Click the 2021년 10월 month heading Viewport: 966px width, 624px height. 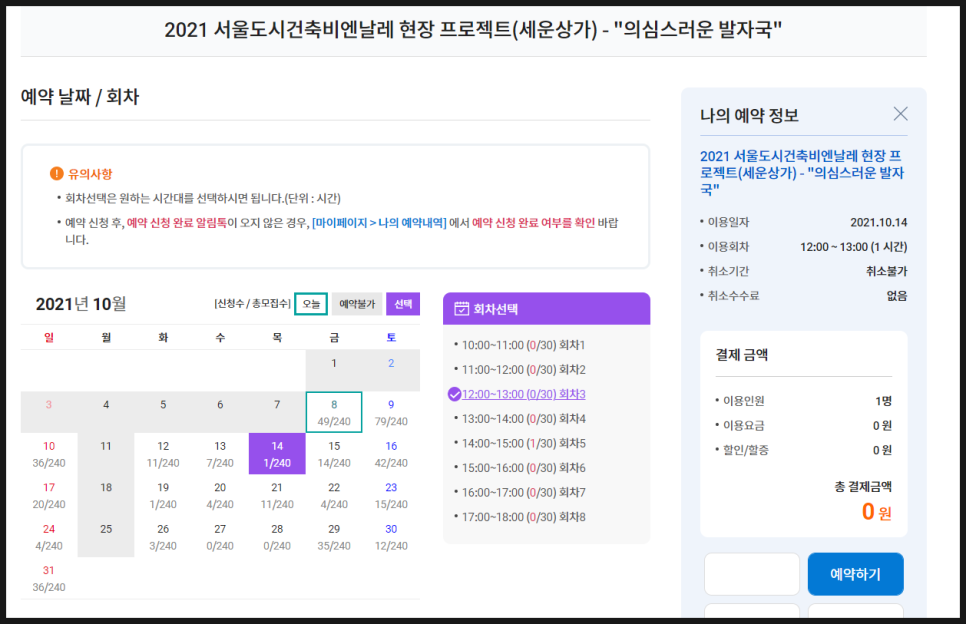81,304
